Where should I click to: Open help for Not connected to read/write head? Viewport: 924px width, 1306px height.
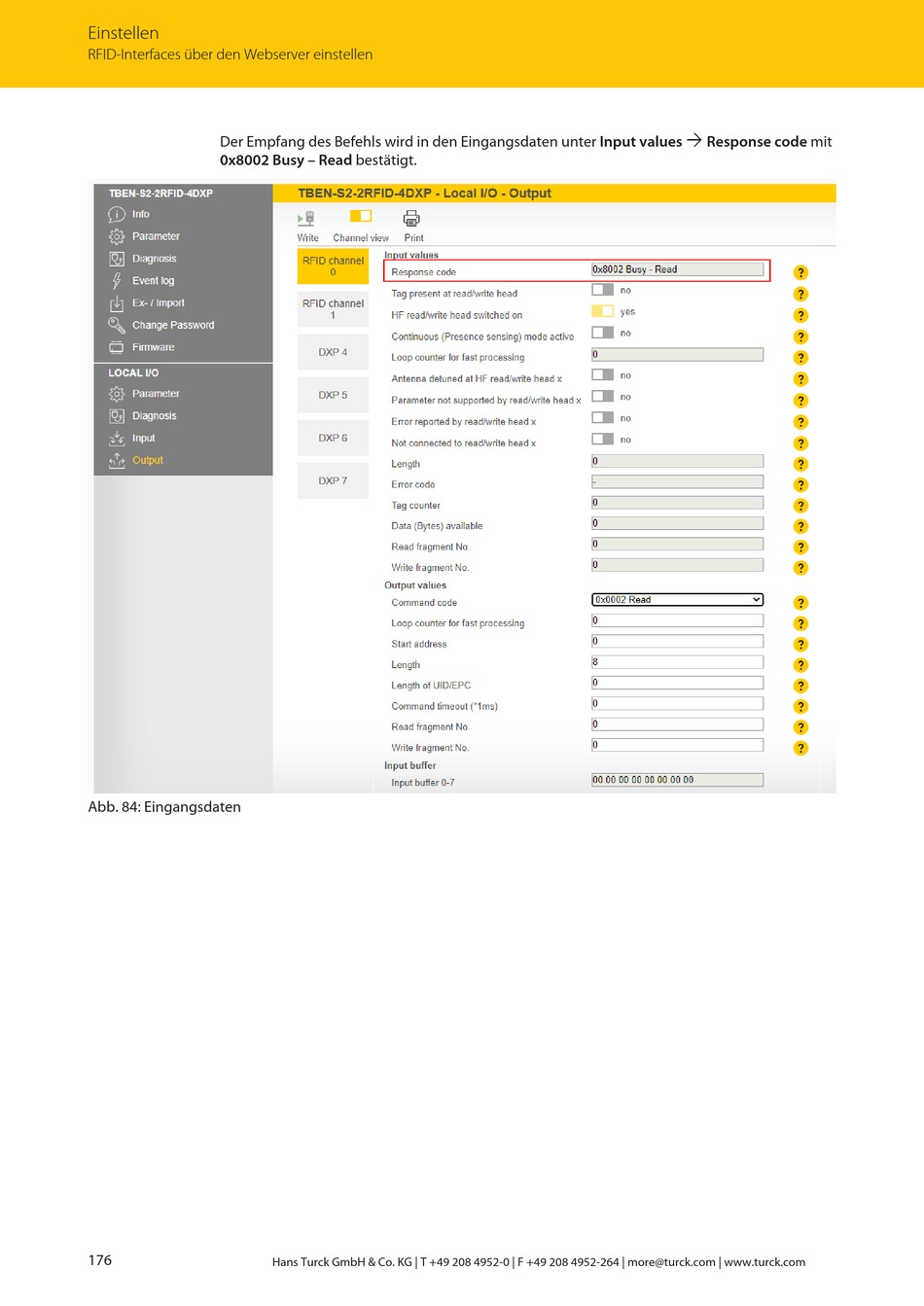click(800, 443)
